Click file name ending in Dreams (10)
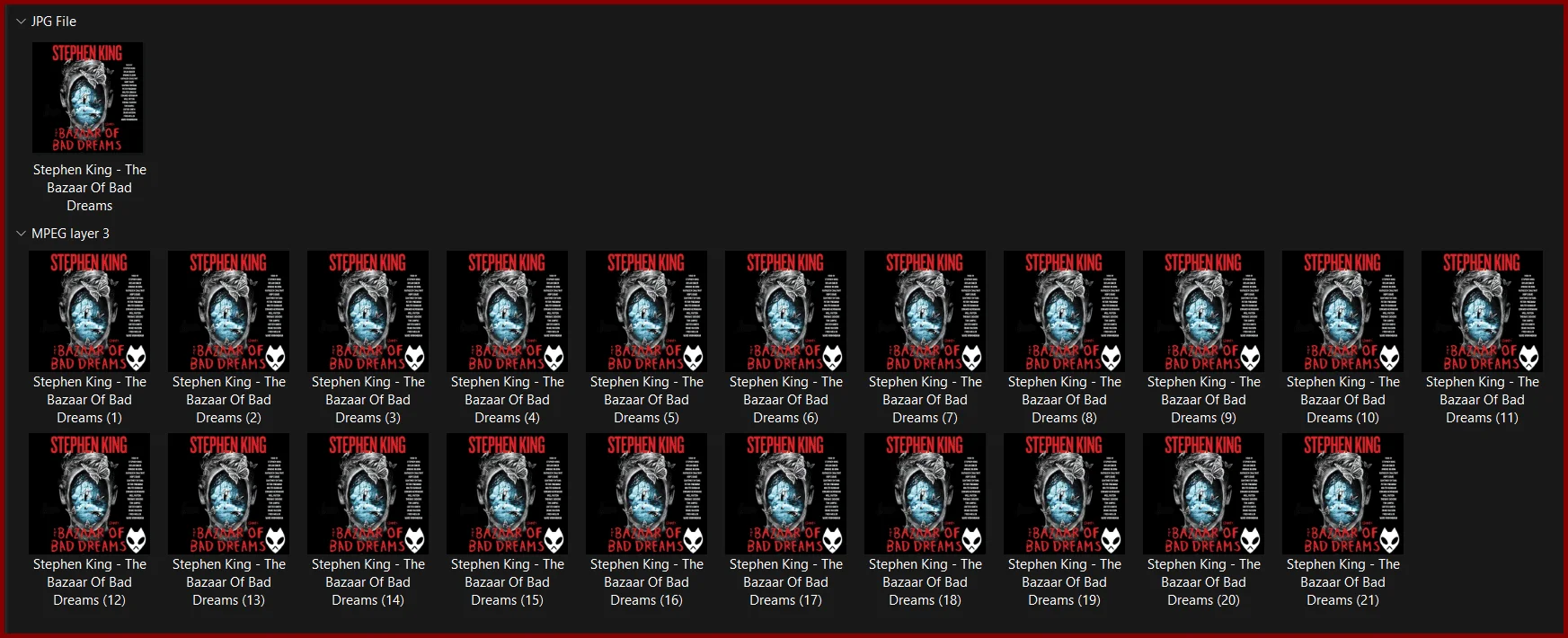The image size is (1568, 638). (x=1342, y=400)
